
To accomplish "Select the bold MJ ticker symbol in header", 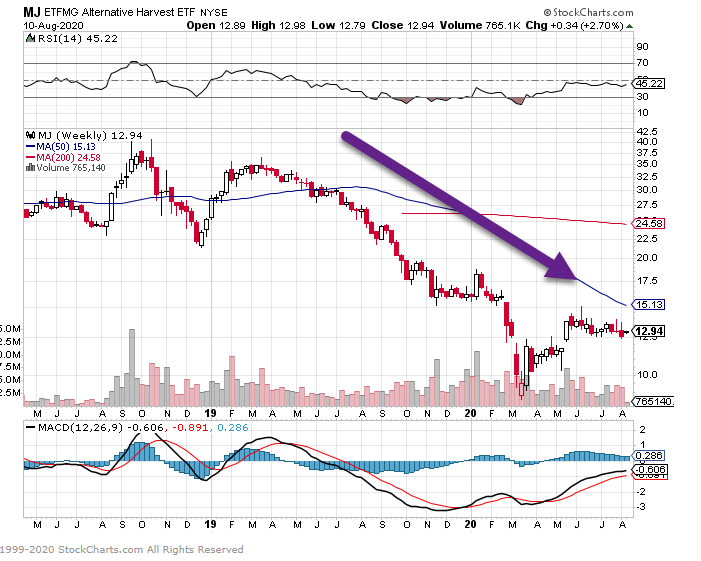I will 32,12.
